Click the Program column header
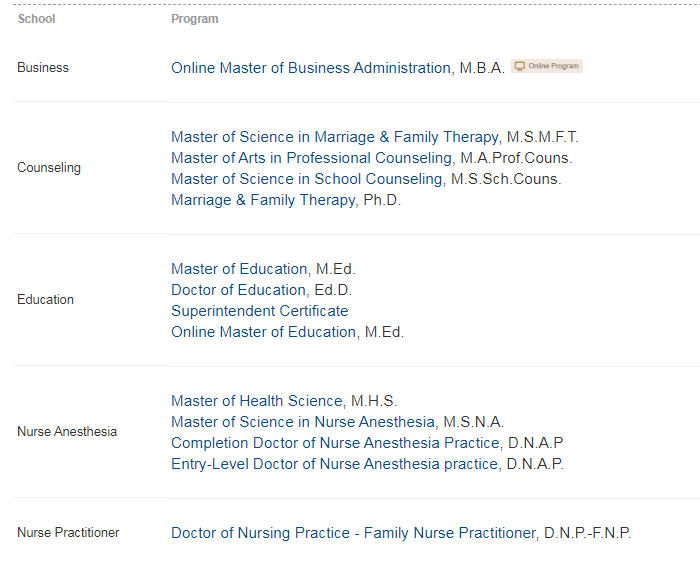This screenshot has height=561, width=700. (x=195, y=19)
